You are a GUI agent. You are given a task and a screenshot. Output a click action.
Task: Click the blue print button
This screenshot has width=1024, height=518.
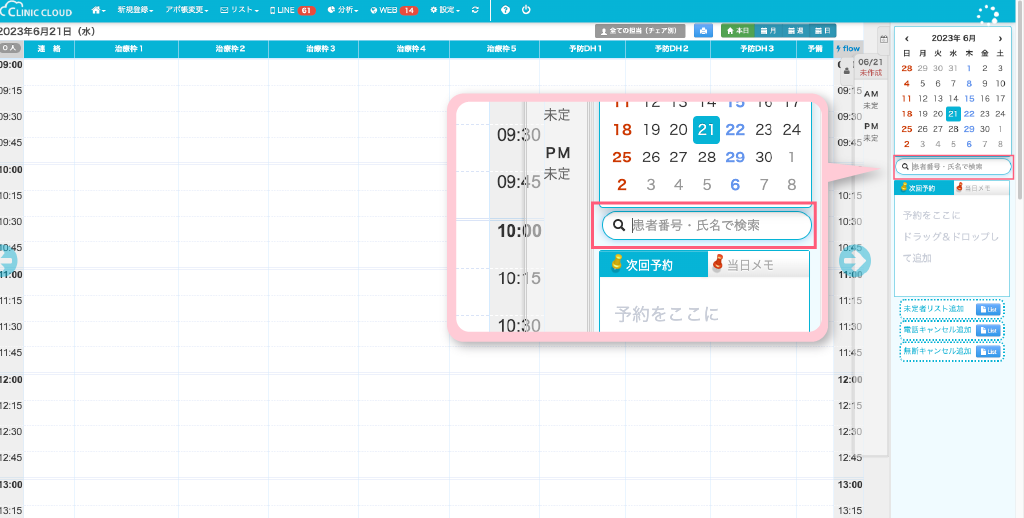(704, 31)
